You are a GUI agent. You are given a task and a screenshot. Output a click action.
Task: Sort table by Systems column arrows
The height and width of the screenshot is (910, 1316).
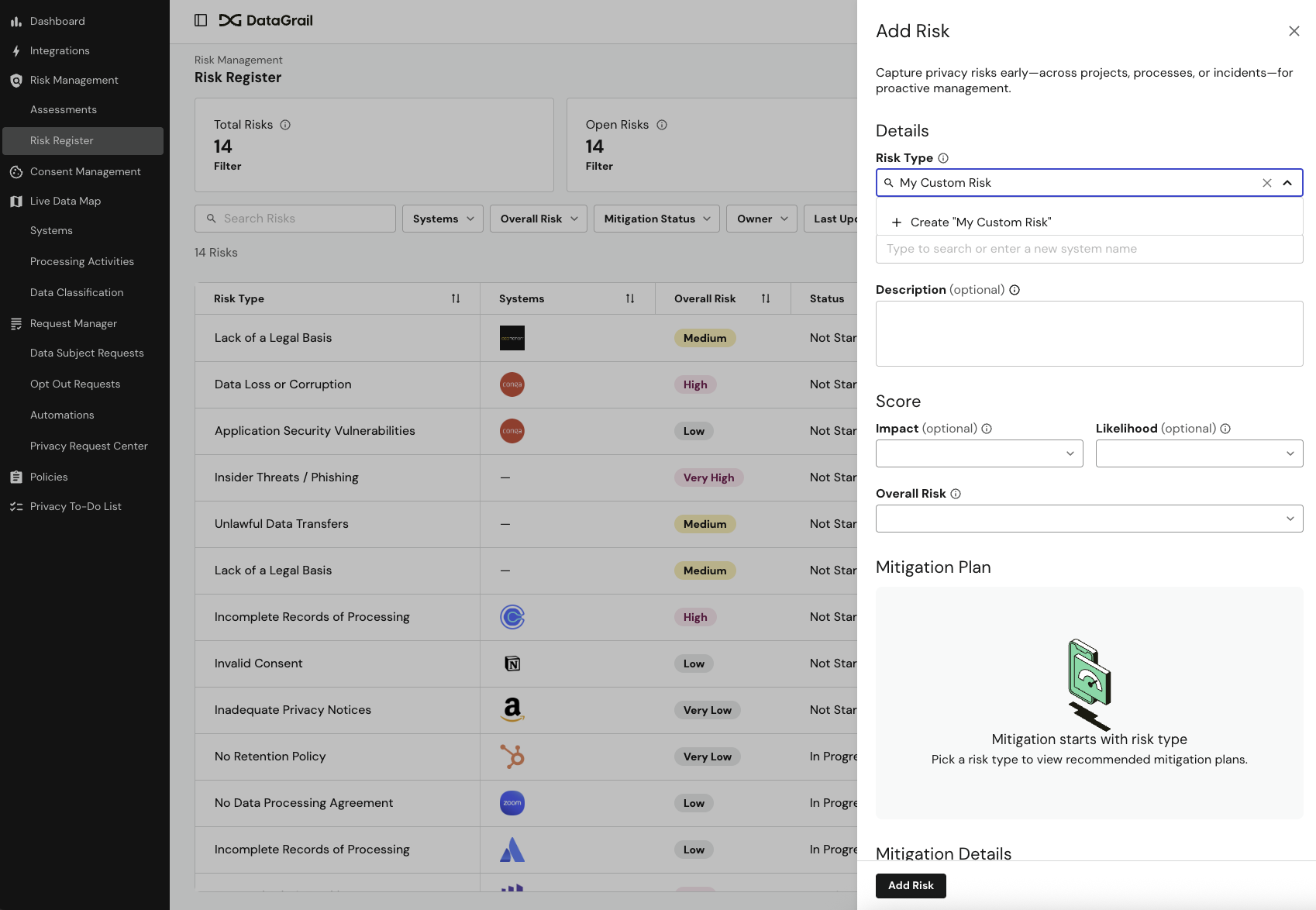tap(630, 298)
